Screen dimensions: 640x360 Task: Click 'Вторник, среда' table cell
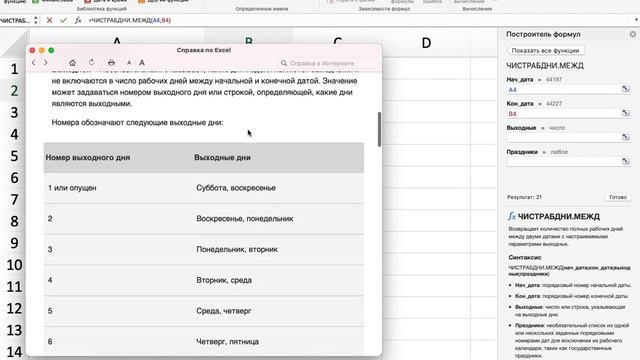(224, 280)
